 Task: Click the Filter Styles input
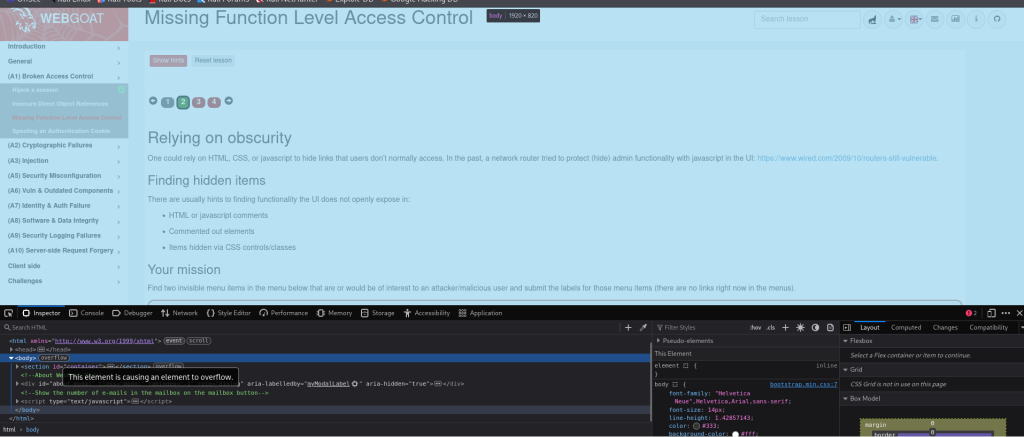point(701,327)
